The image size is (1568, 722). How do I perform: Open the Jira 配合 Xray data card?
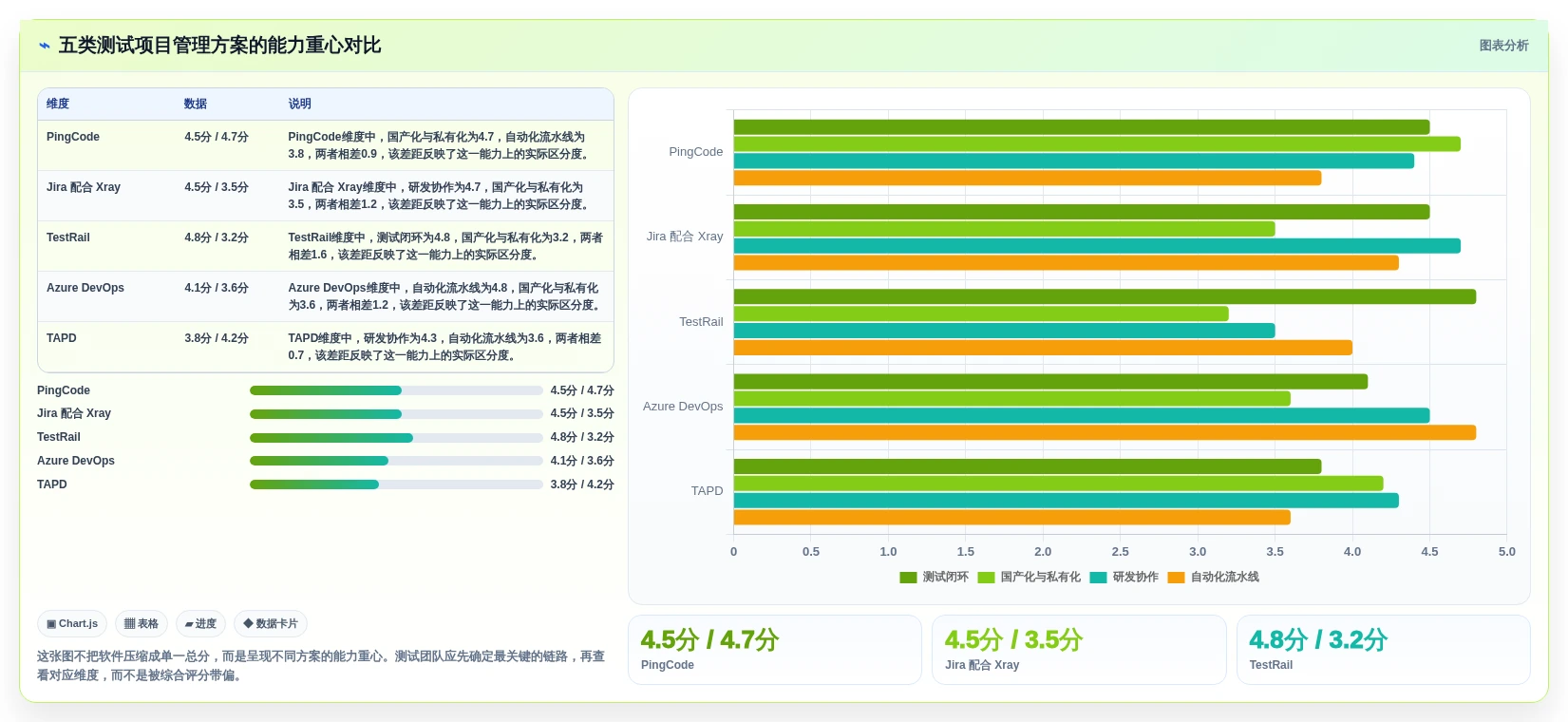(1079, 650)
